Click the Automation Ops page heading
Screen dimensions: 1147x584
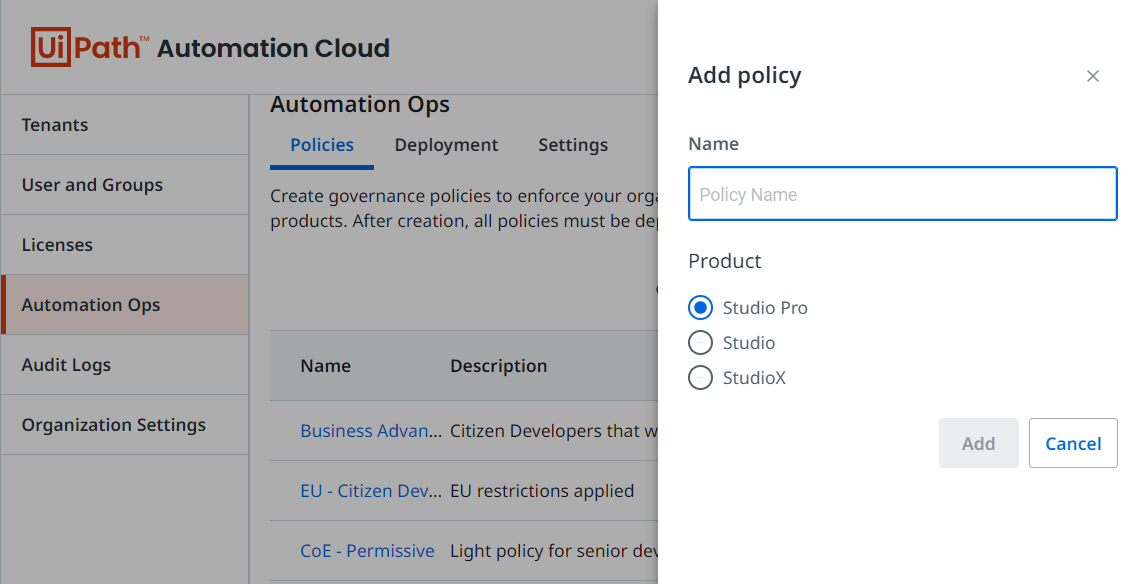click(x=360, y=105)
